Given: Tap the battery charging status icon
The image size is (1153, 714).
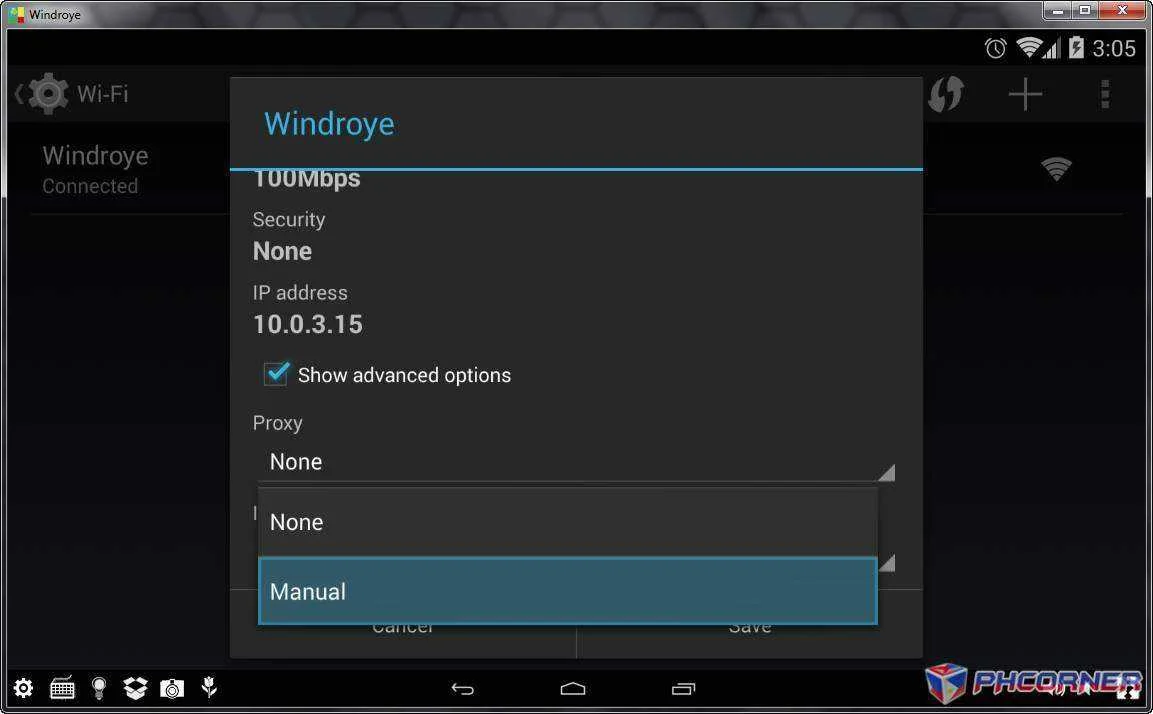Looking at the screenshot, I should coord(1076,48).
